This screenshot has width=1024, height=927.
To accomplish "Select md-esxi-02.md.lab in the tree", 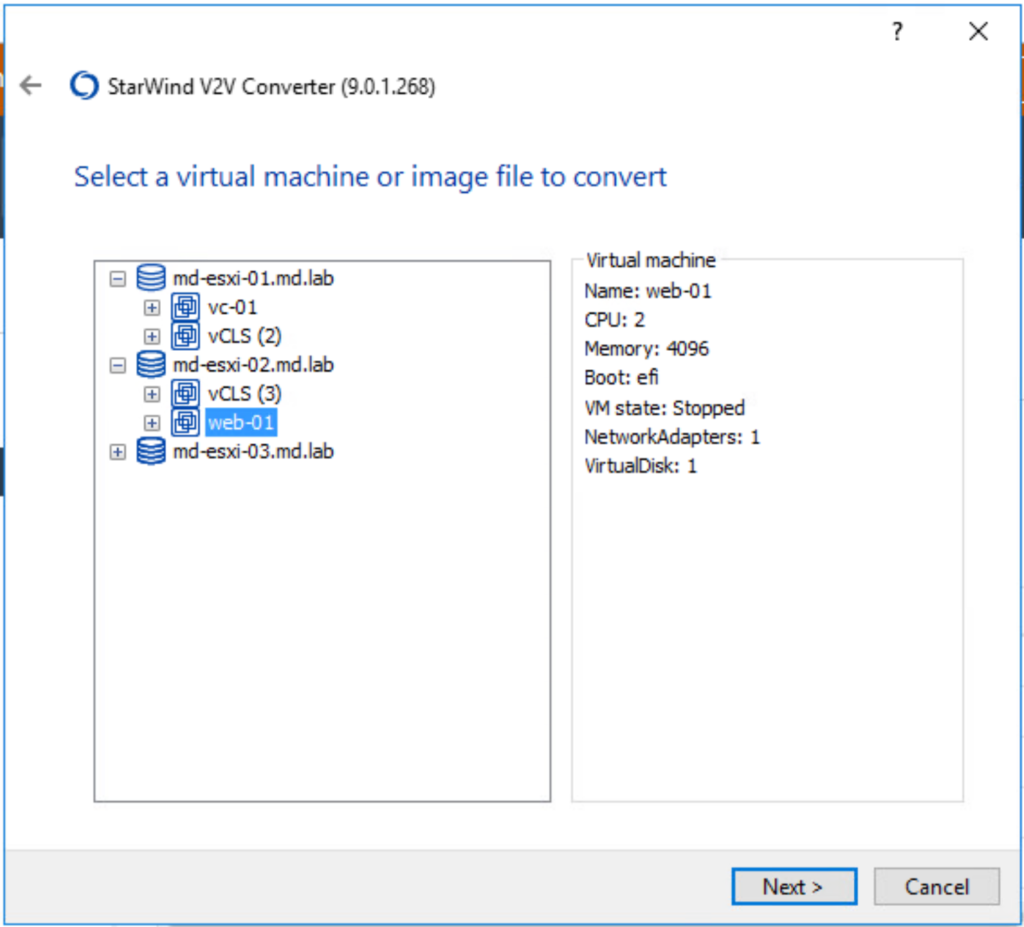I will click(x=253, y=365).
